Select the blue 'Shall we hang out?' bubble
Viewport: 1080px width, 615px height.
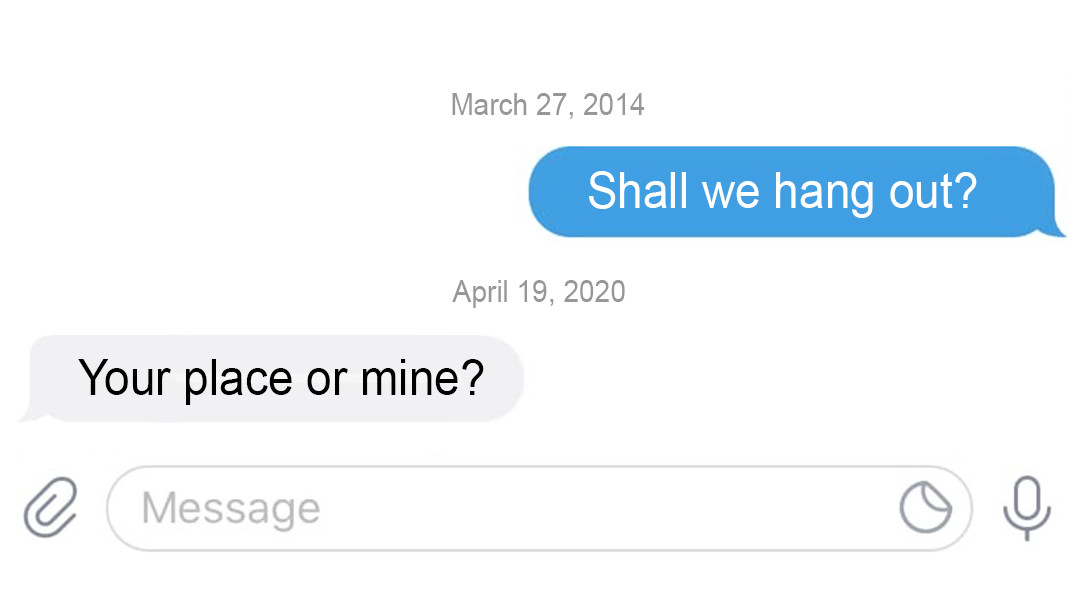tap(792, 191)
